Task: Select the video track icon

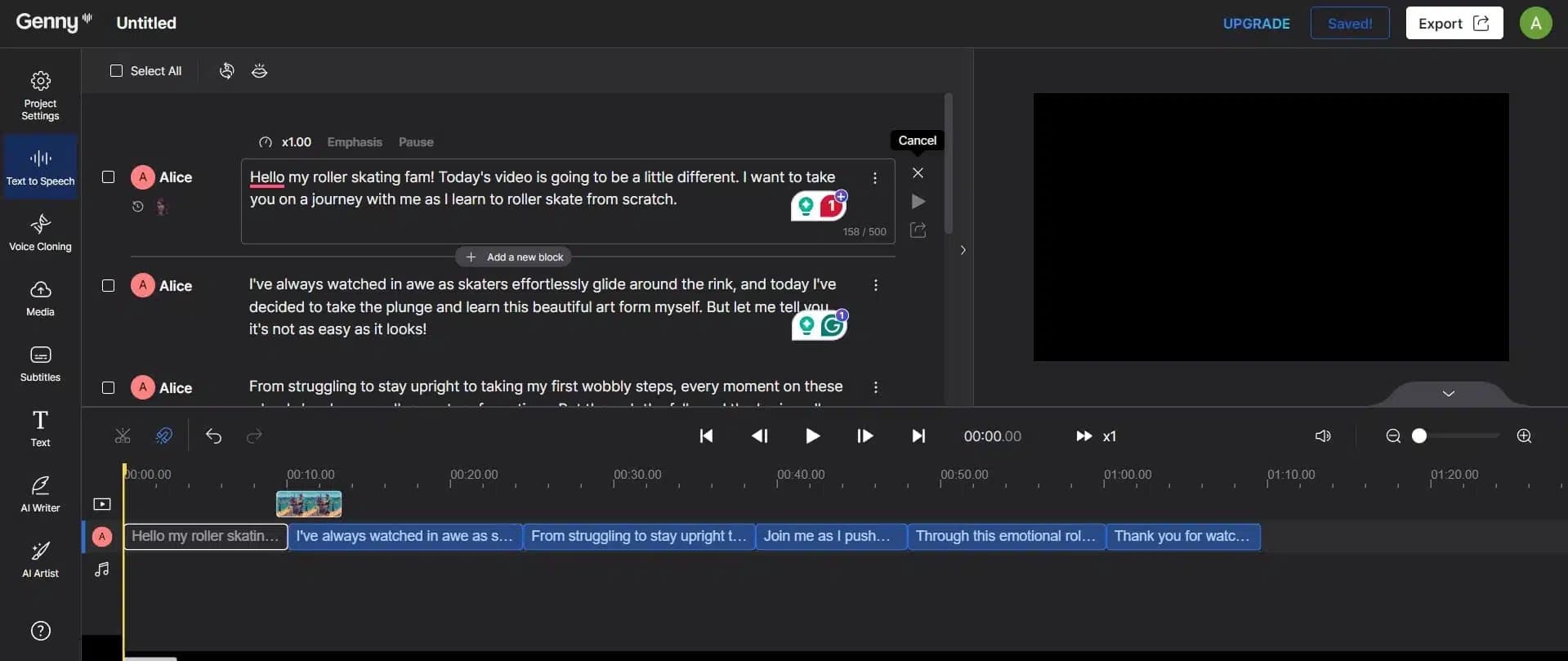Action: tap(101, 504)
